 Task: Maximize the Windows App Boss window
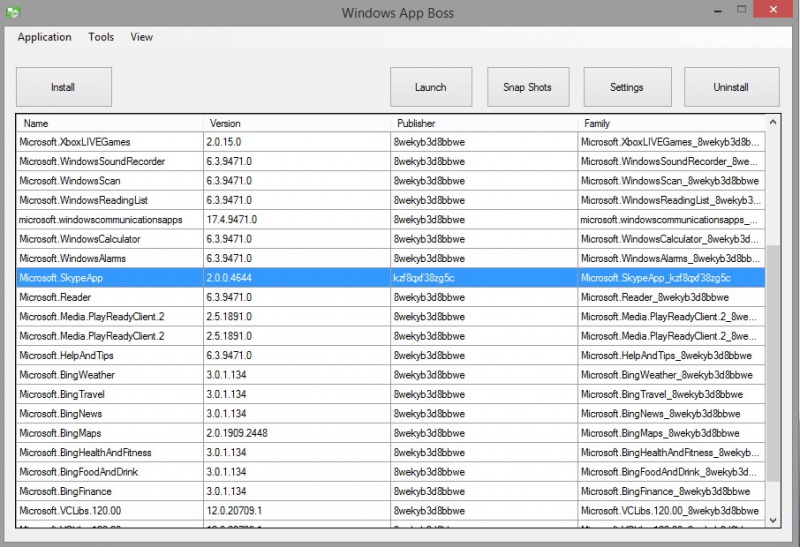pos(741,9)
